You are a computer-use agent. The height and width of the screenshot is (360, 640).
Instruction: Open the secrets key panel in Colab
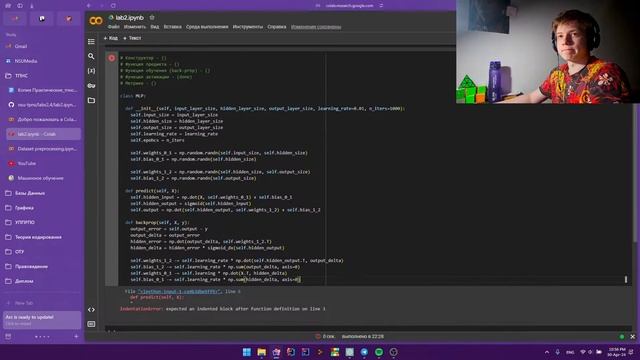pyautogui.click(x=91, y=86)
